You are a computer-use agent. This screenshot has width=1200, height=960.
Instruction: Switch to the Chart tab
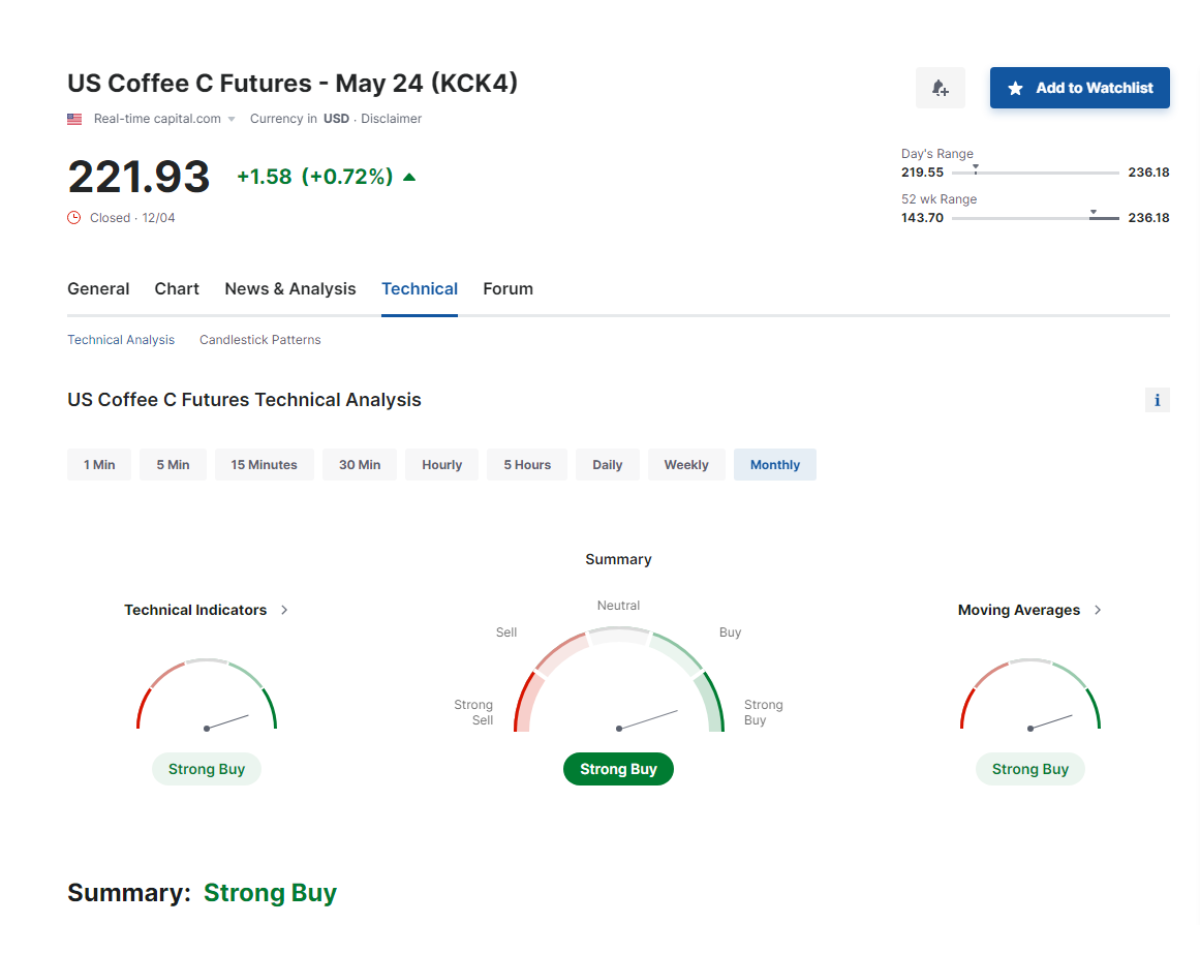pos(177,289)
